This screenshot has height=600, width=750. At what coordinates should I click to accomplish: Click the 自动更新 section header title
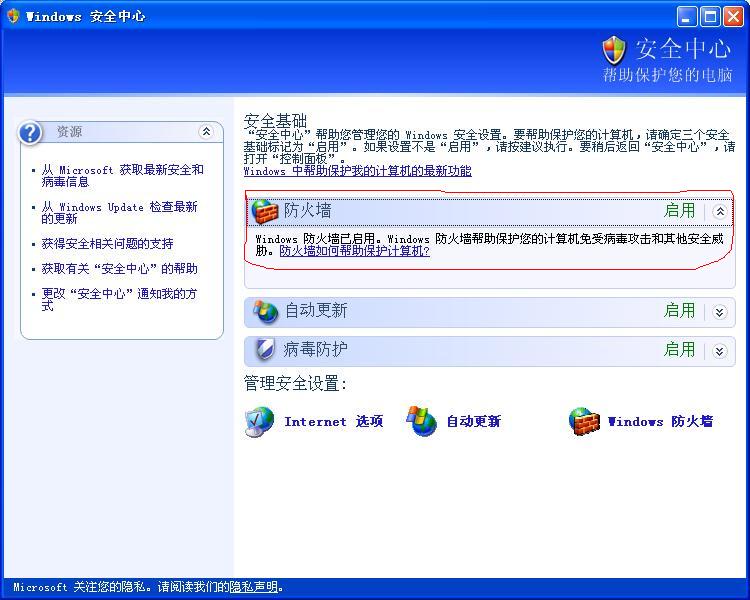click(x=316, y=311)
